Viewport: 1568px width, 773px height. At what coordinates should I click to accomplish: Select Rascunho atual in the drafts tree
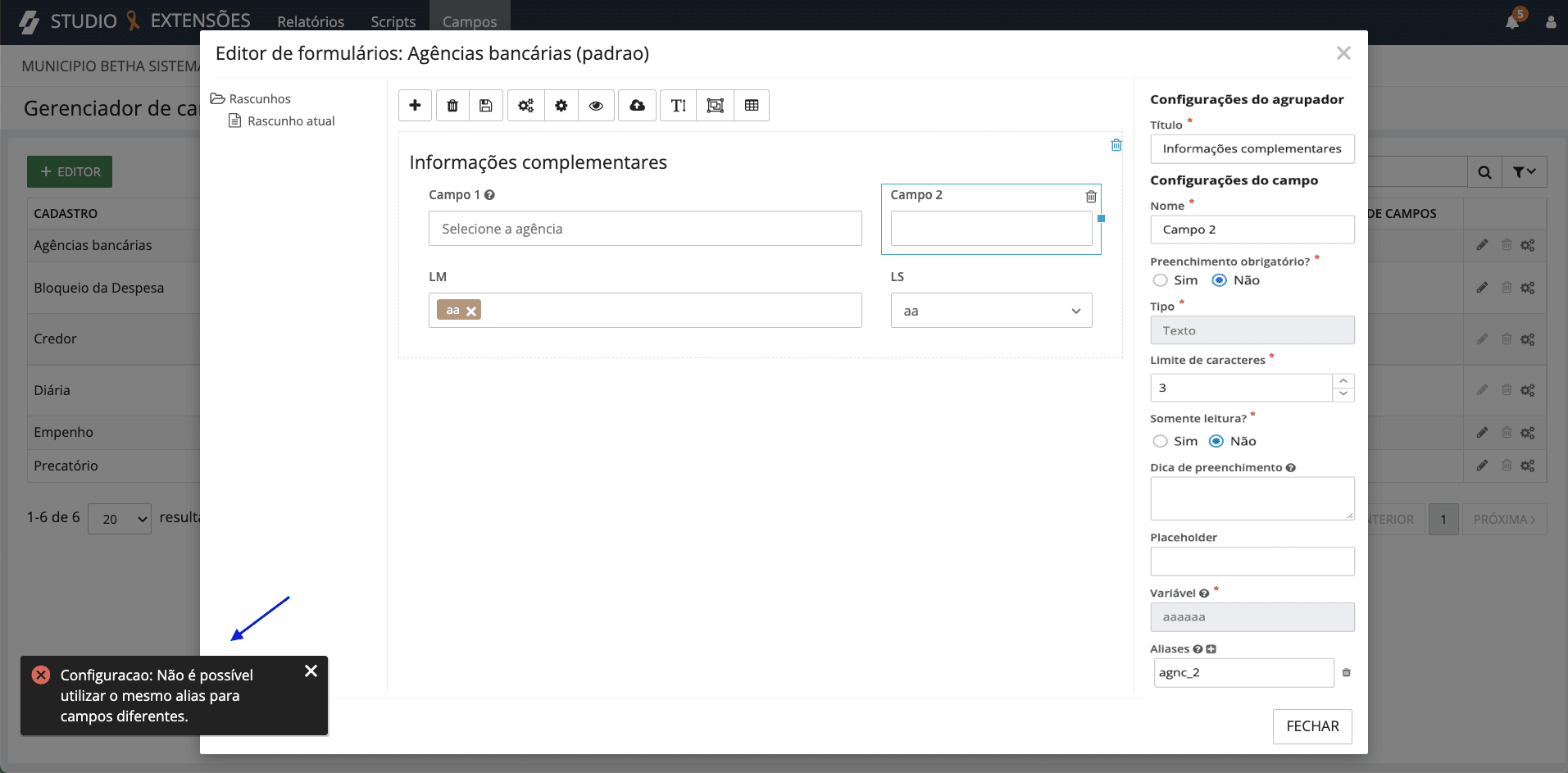pyautogui.click(x=291, y=121)
